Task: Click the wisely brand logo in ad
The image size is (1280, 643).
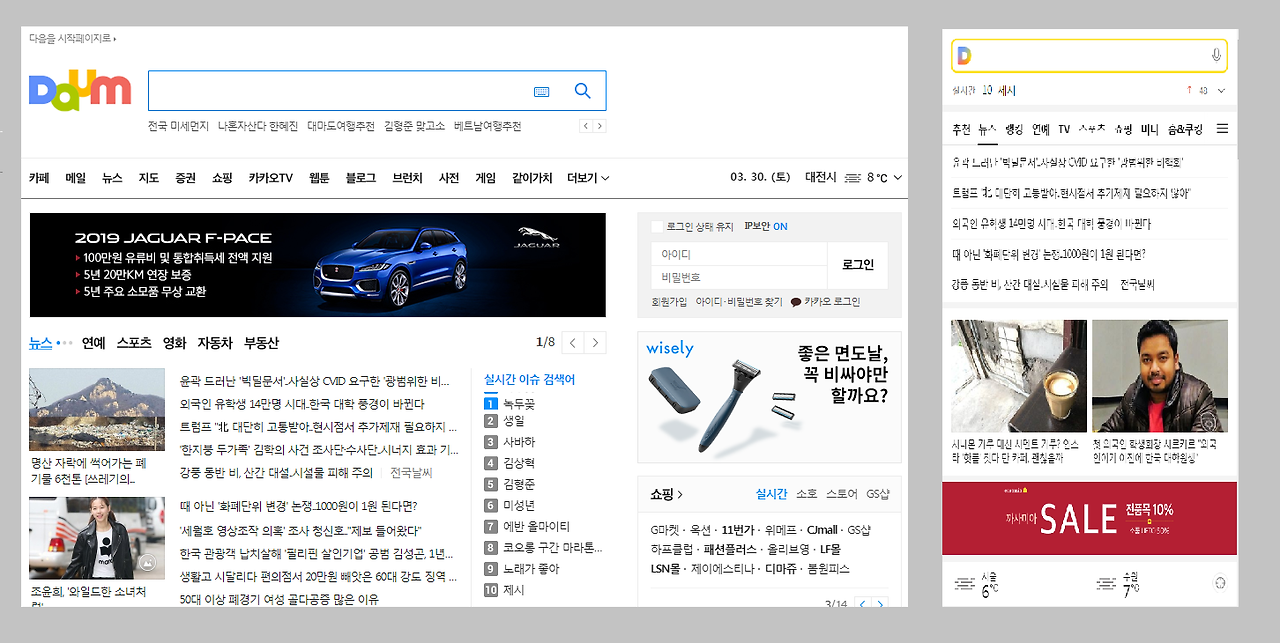Action: 670,348
